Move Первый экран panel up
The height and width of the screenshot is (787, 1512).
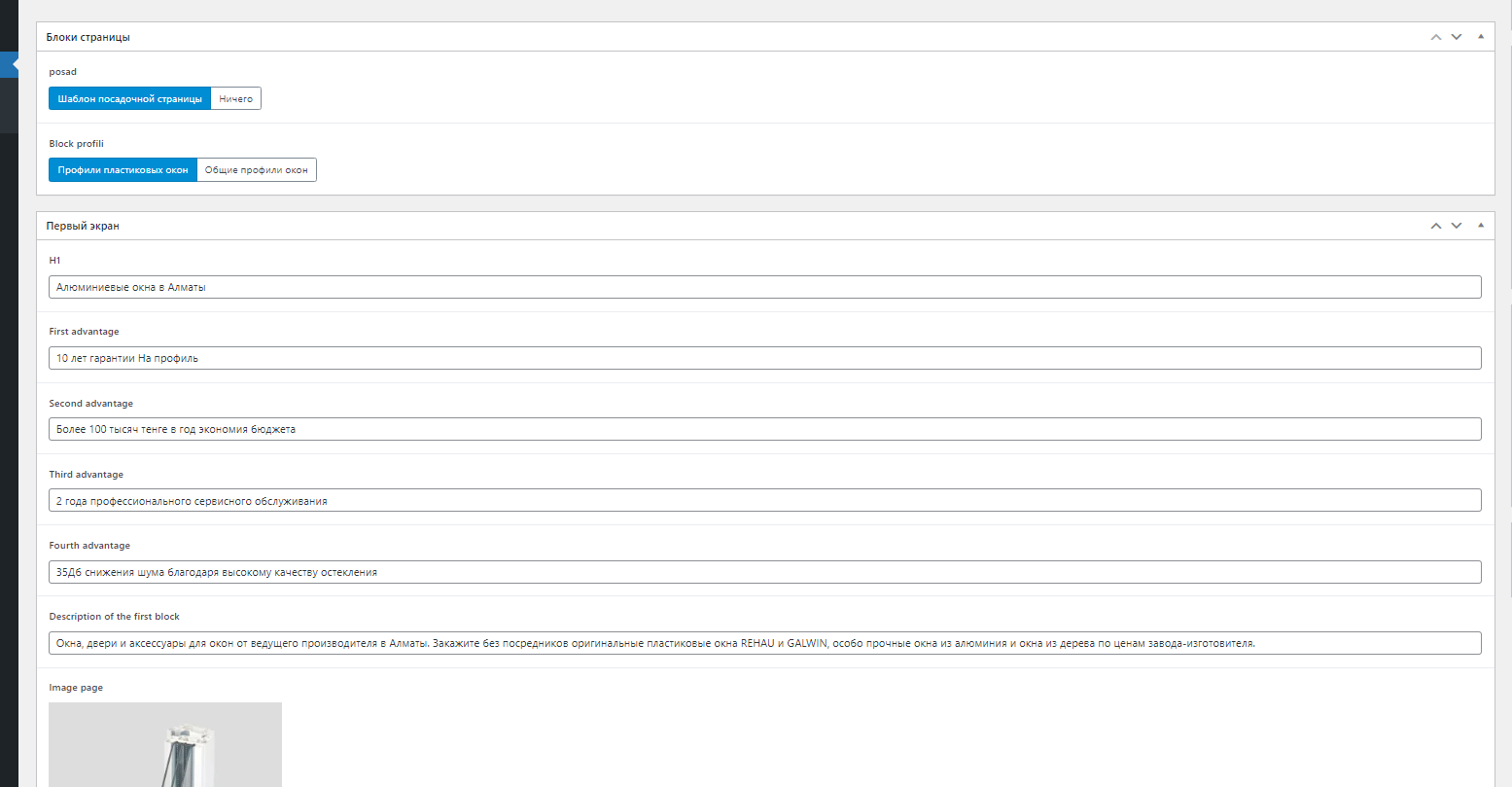(1436, 226)
